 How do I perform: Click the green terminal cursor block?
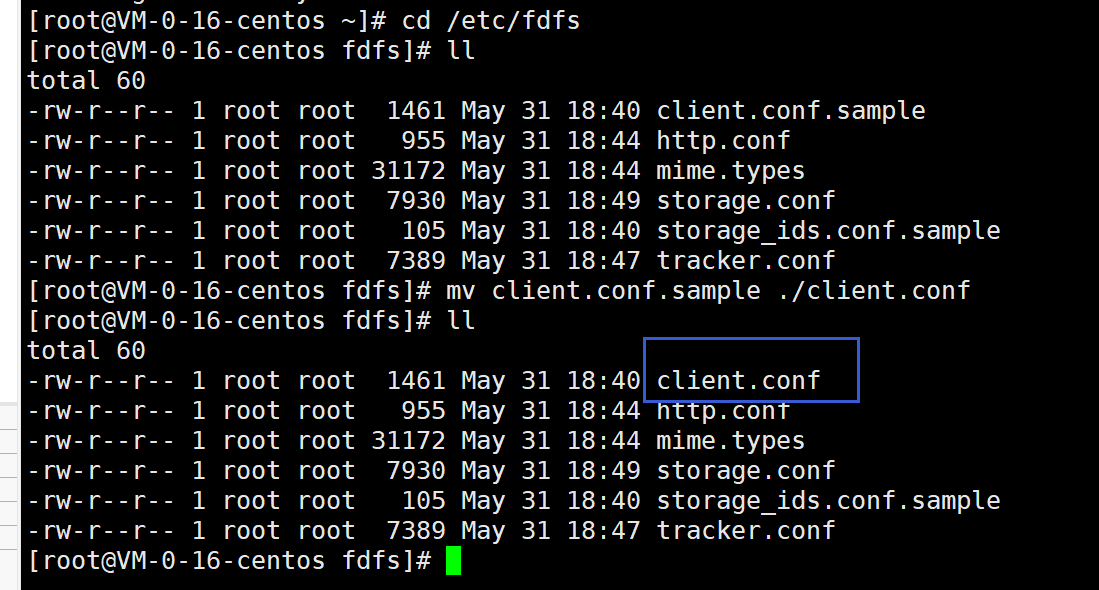click(x=453, y=561)
